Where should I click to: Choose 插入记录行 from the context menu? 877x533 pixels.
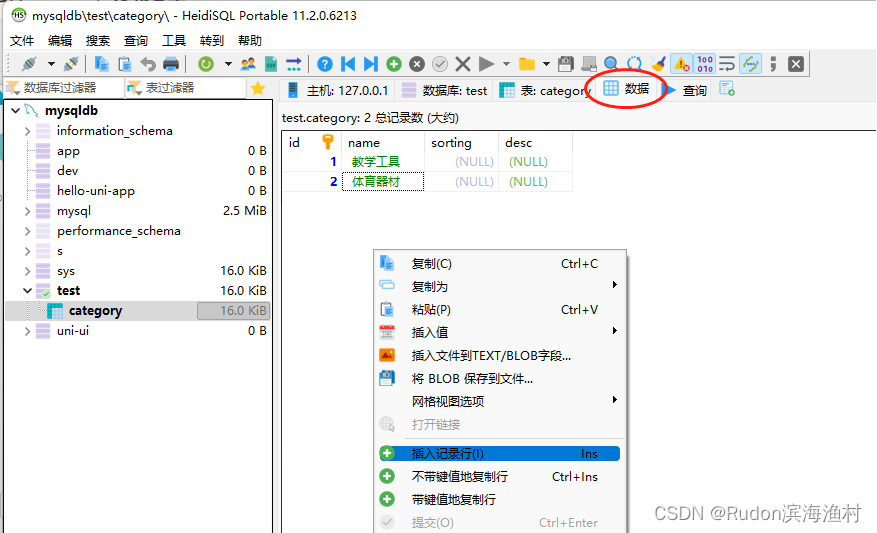[499, 454]
